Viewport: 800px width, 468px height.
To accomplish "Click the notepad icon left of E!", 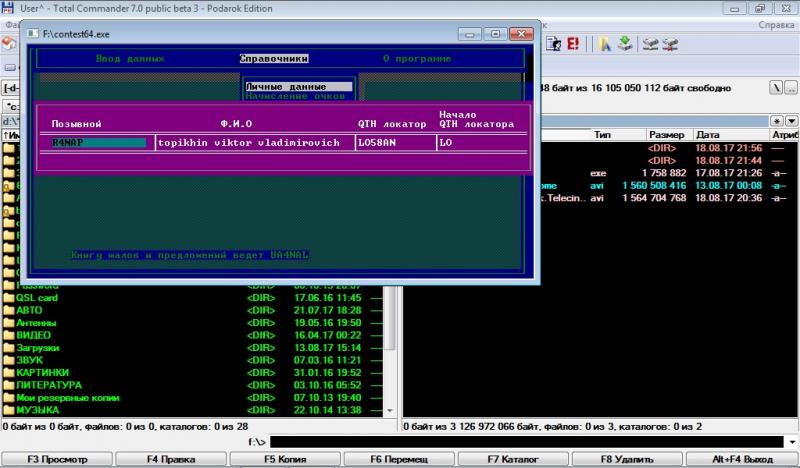I will (553, 44).
